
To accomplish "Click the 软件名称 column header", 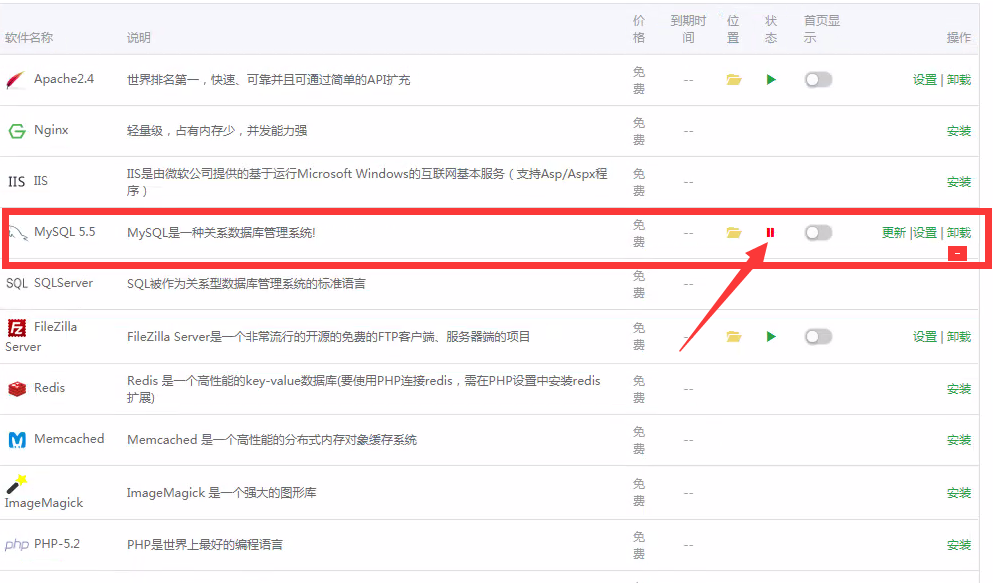I will 29,38.
